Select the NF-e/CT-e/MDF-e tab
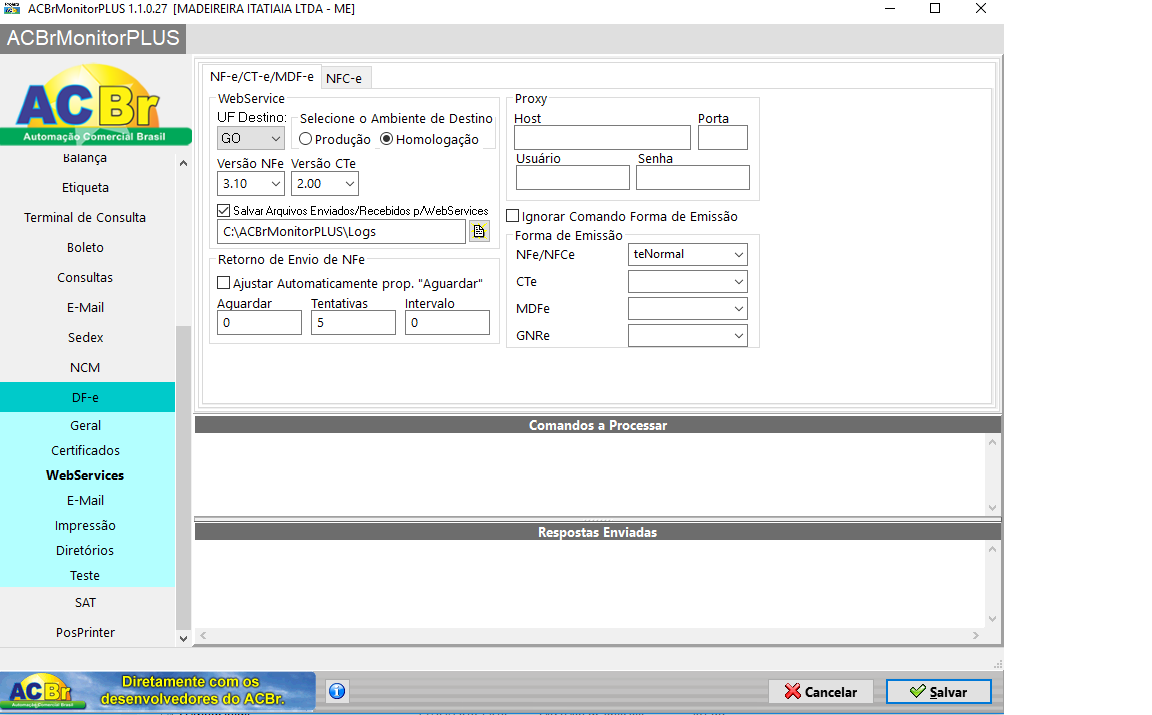Viewport: 1152px width, 715px height. click(x=262, y=76)
